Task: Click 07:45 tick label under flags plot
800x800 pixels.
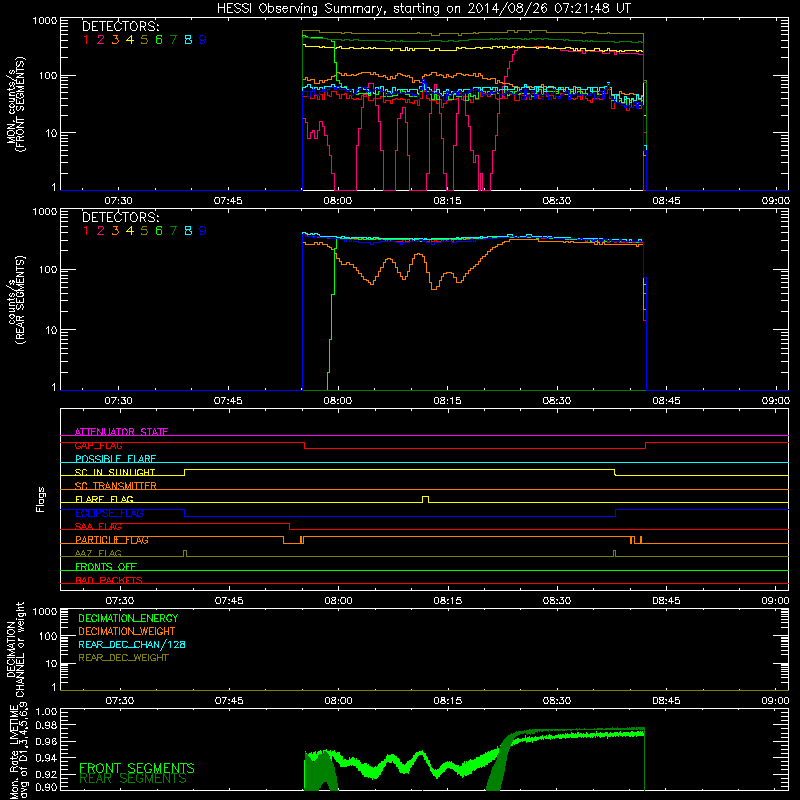Action: coord(229,601)
